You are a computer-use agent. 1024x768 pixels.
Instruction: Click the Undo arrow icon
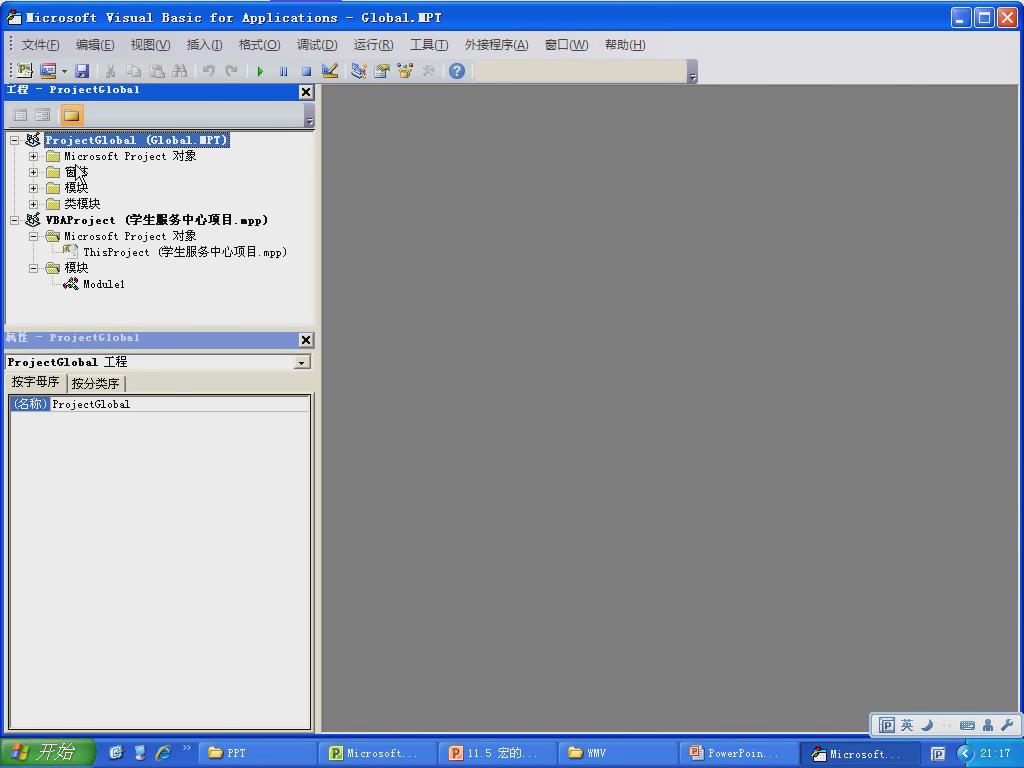[x=208, y=71]
